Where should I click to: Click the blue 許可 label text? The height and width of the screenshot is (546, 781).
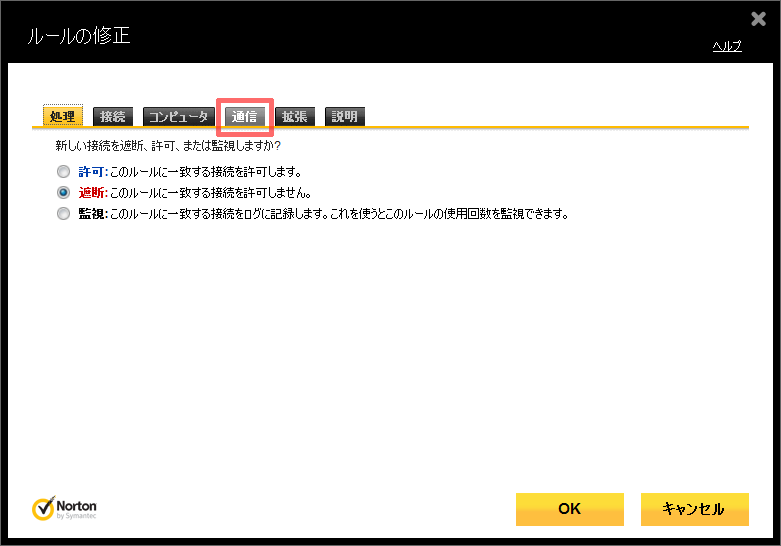pyautogui.click(x=91, y=171)
